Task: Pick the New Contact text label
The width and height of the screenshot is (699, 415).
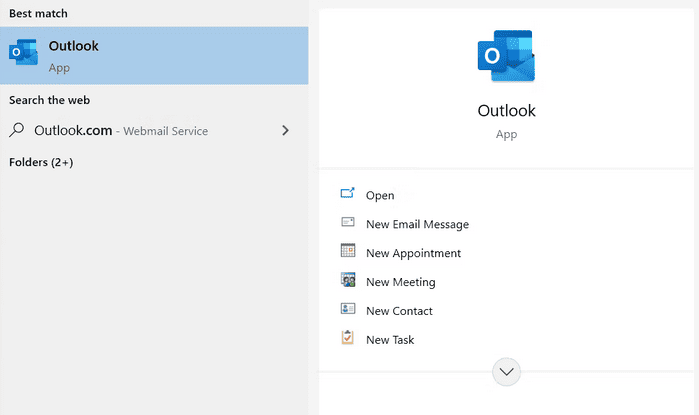Action: [399, 311]
